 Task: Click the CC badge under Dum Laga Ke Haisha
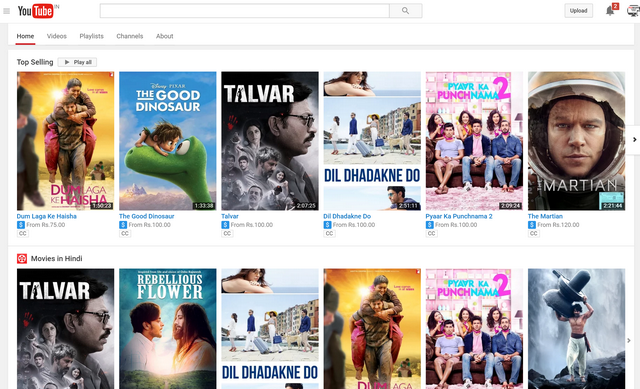pos(22,233)
